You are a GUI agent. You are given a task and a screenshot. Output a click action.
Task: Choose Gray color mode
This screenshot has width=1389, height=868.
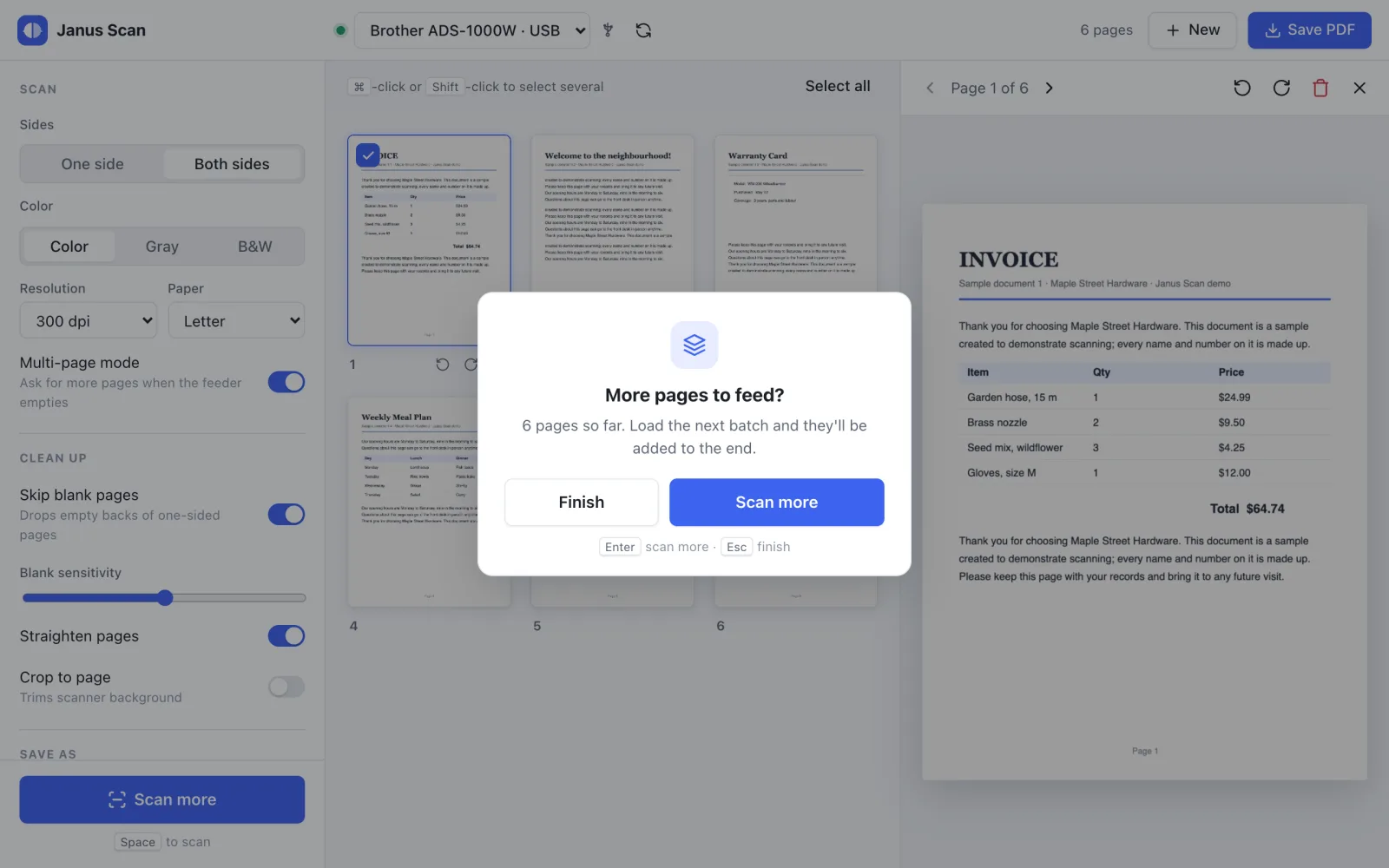point(162,247)
